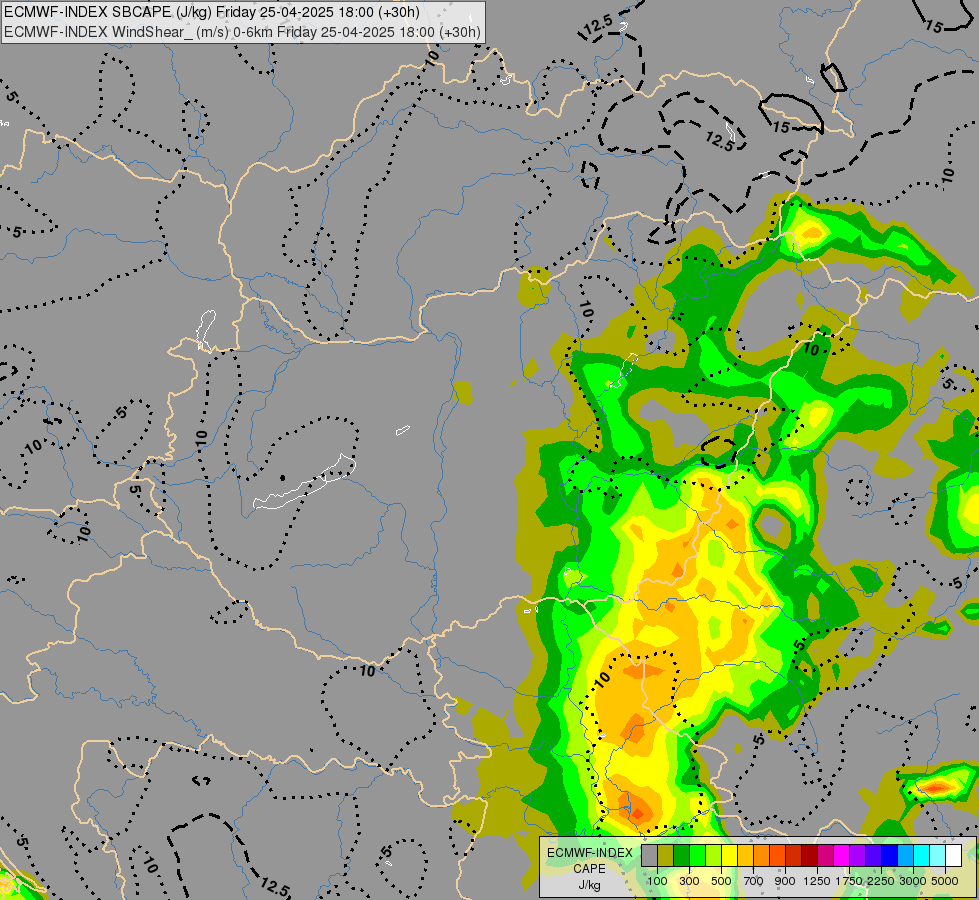Image resolution: width=979 pixels, height=900 pixels.
Task: Select the bright magenta legend swatch
Action: click(842, 856)
